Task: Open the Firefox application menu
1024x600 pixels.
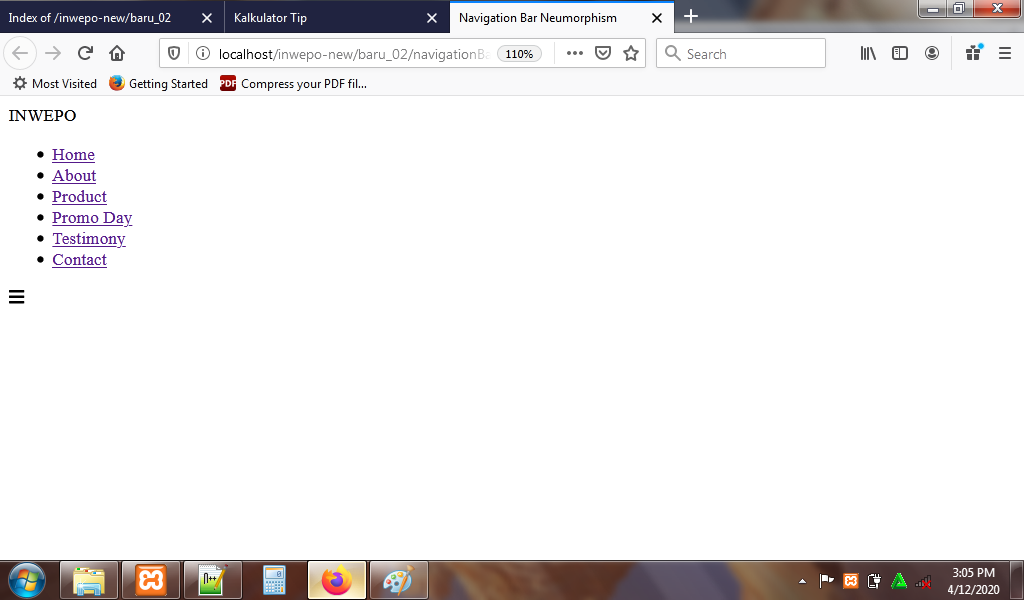Action: coord(1005,54)
